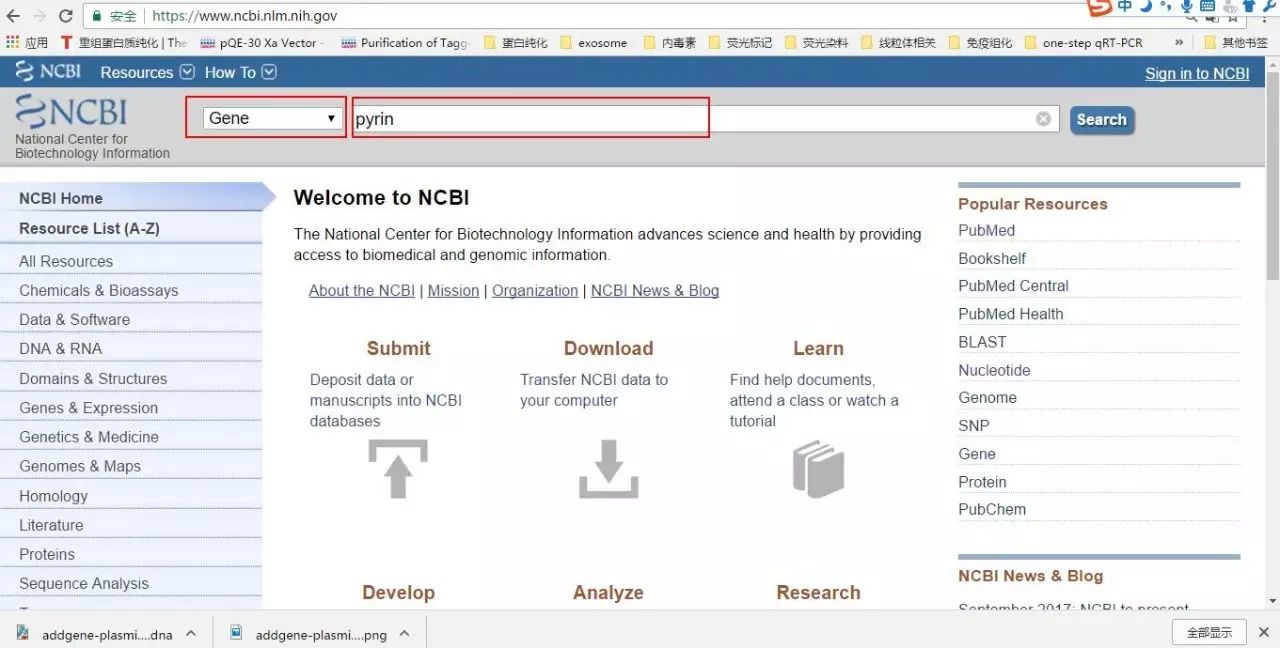Expand options for the addgene-plasmi....dna download
The image size is (1280, 648).
[191, 634]
